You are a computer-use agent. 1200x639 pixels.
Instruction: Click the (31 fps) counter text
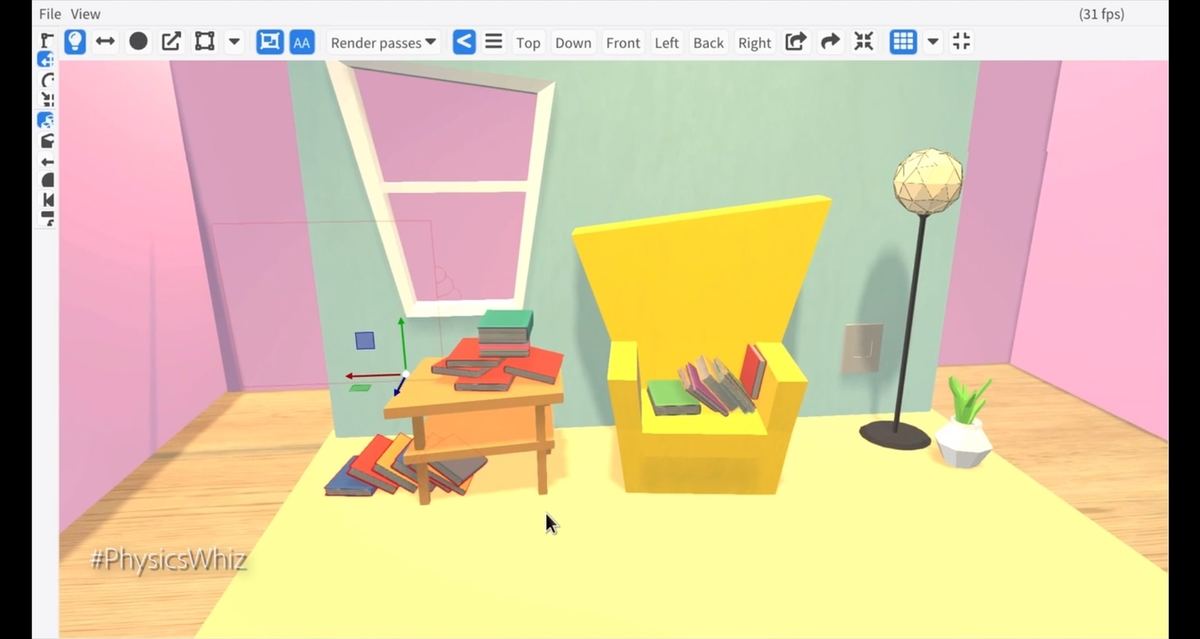1101,14
